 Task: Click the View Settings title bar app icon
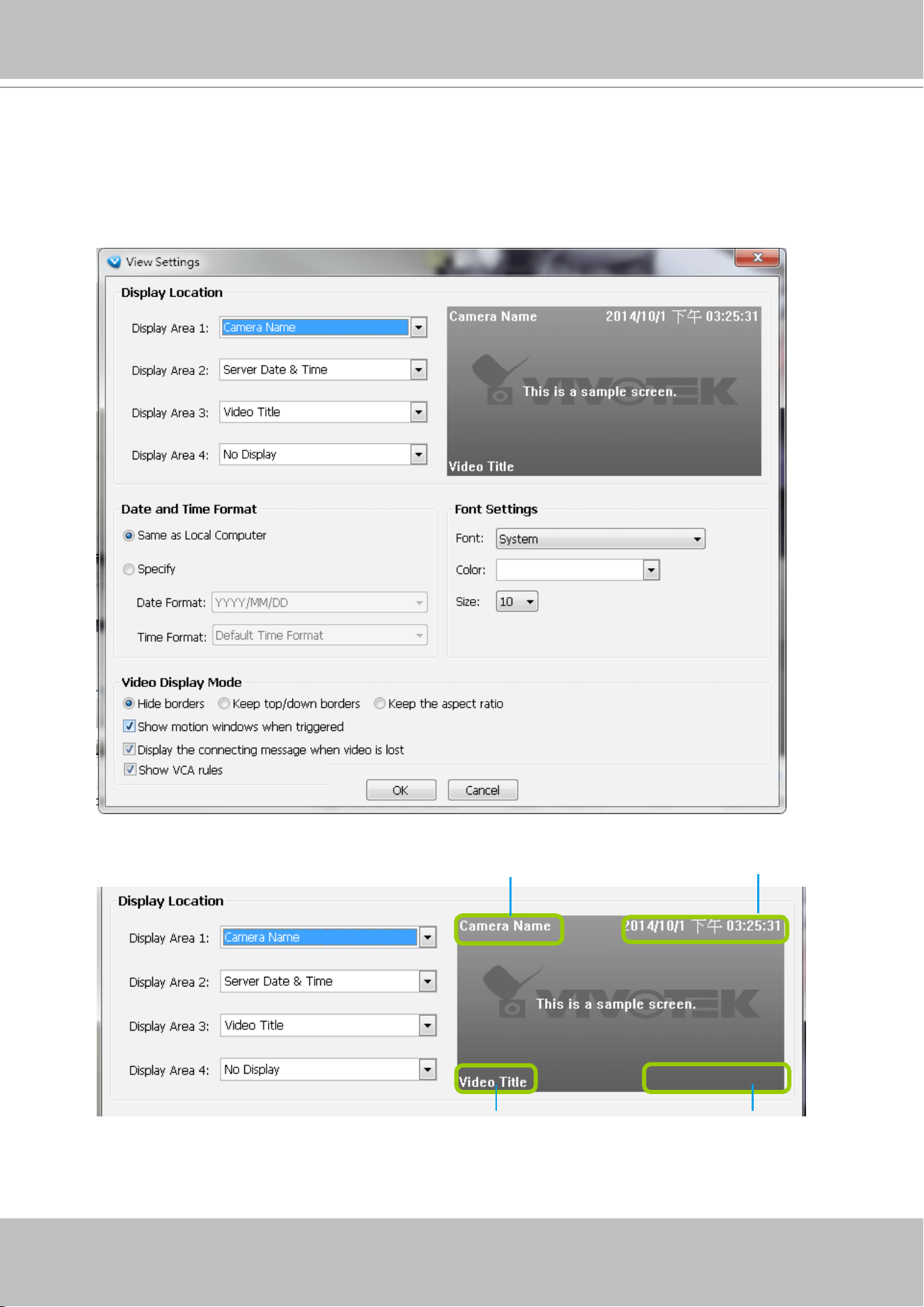[x=114, y=262]
